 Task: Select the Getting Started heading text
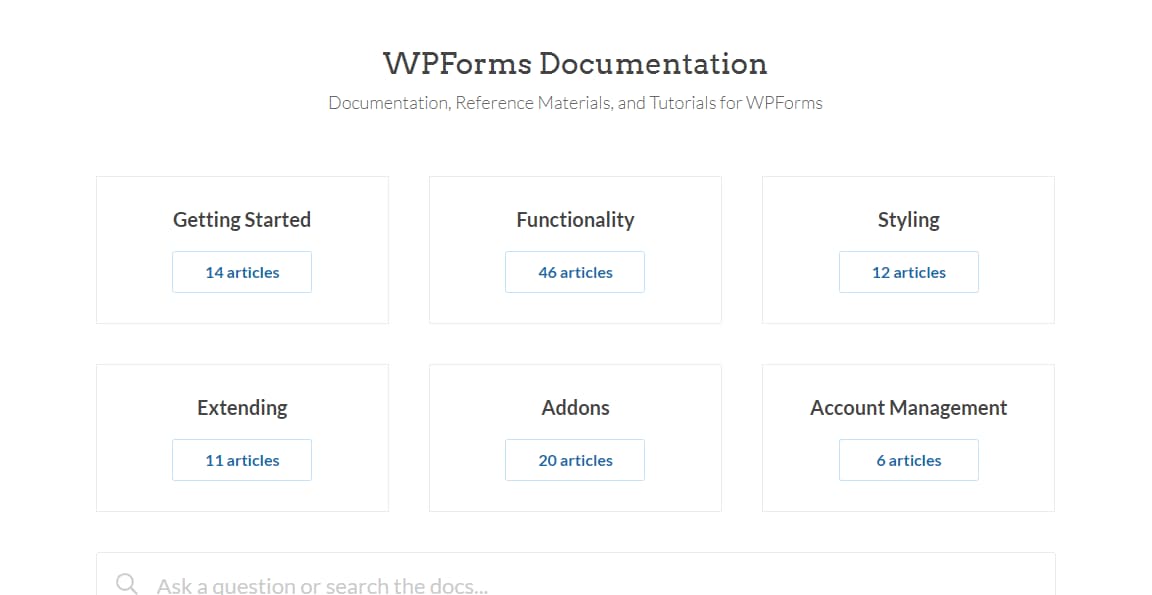[x=242, y=219]
